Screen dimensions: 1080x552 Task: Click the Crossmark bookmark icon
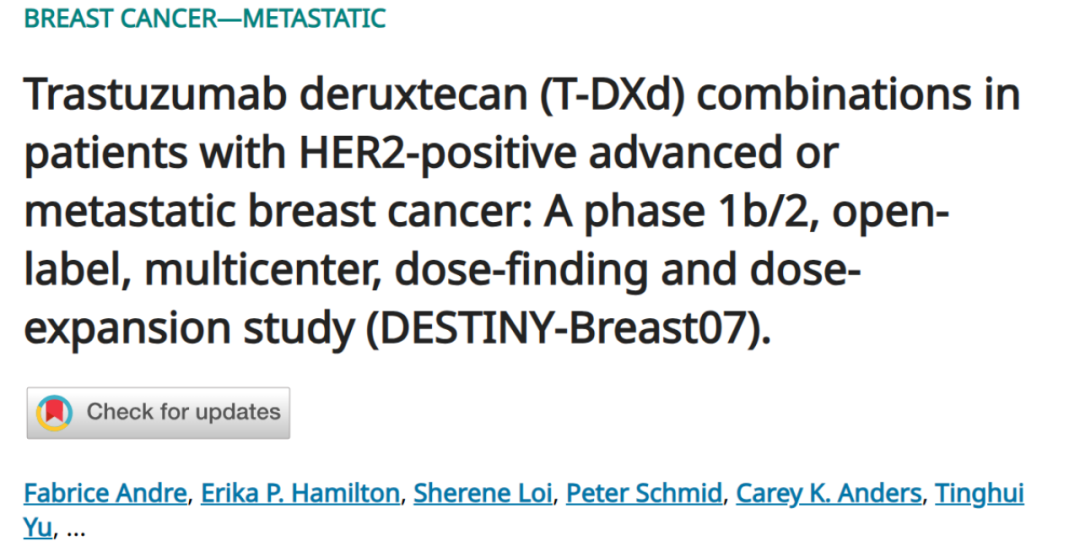[54, 413]
